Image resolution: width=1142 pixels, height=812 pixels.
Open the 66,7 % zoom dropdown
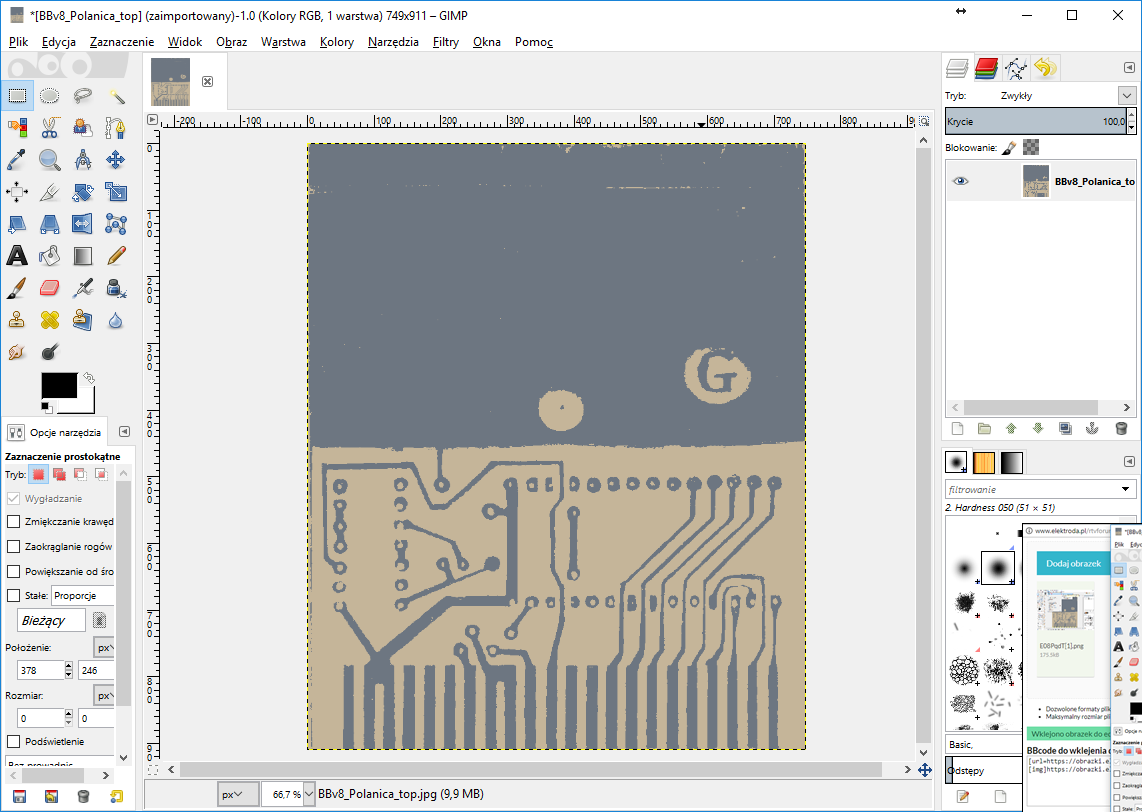[x=309, y=794]
